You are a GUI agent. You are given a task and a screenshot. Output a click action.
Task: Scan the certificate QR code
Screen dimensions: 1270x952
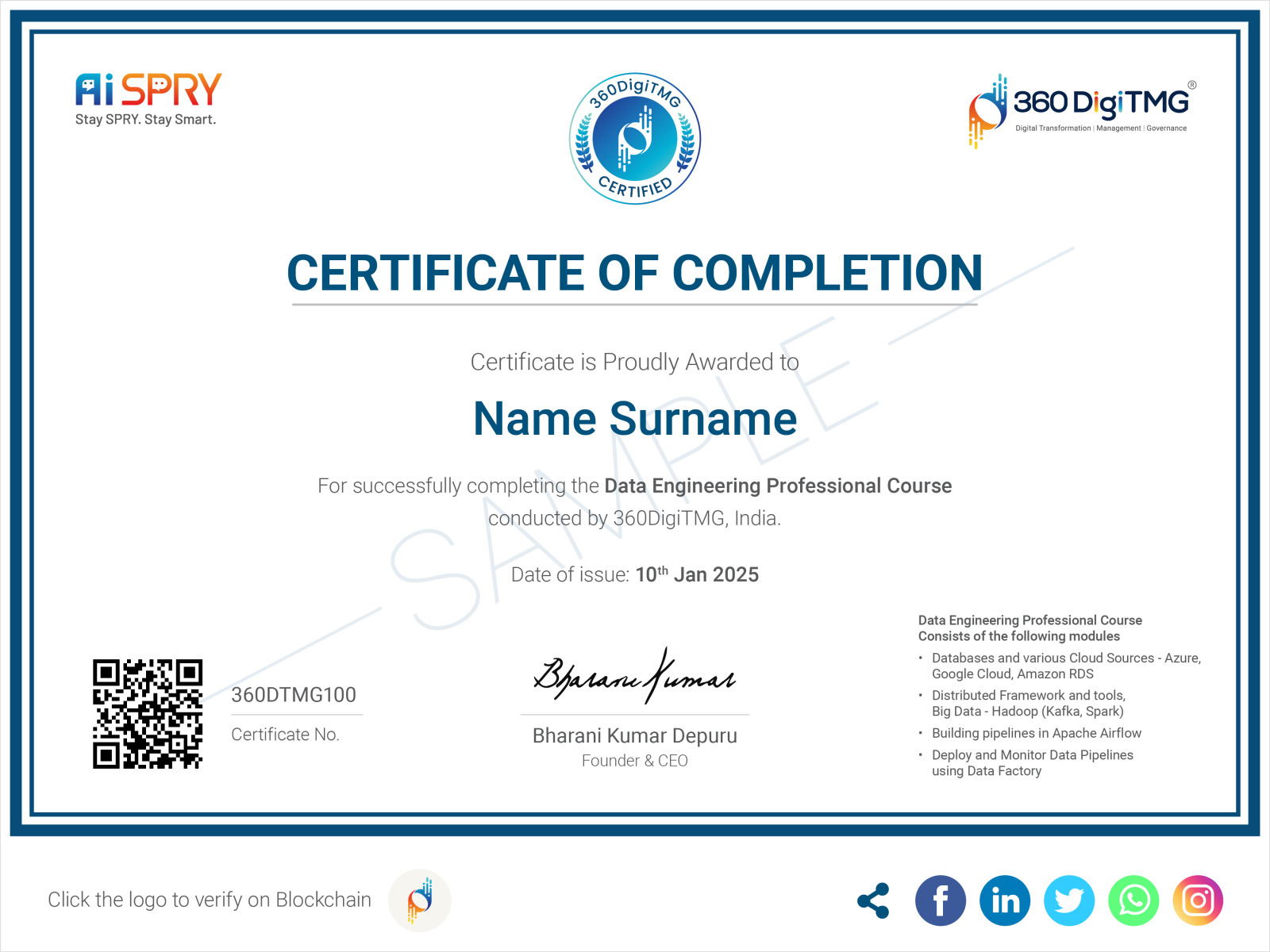(148, 712)
